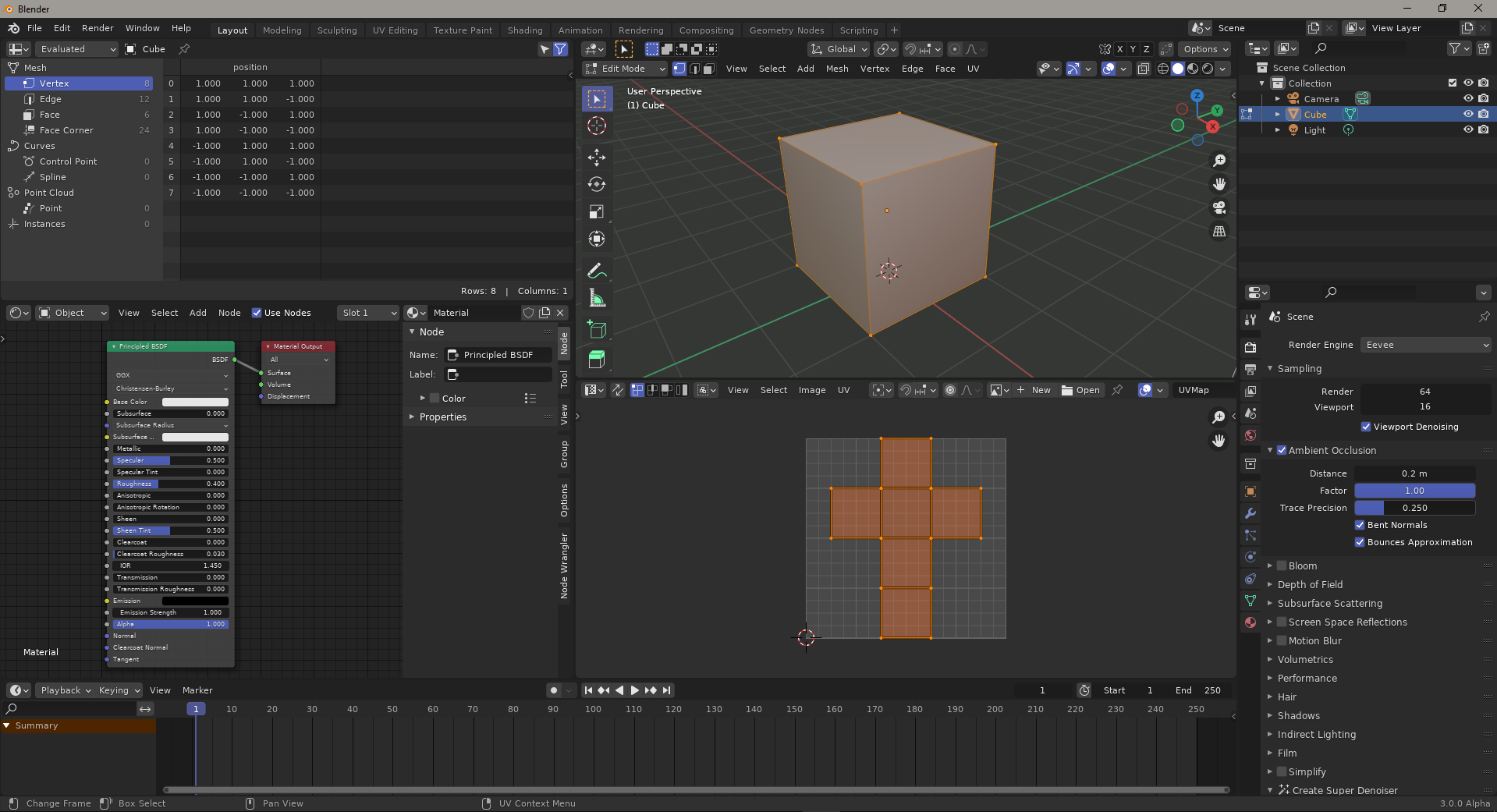This screenshot has height=812, width=1497.
Task: Enable the Bloom checkbox
Action: (x=1281, y=566)
